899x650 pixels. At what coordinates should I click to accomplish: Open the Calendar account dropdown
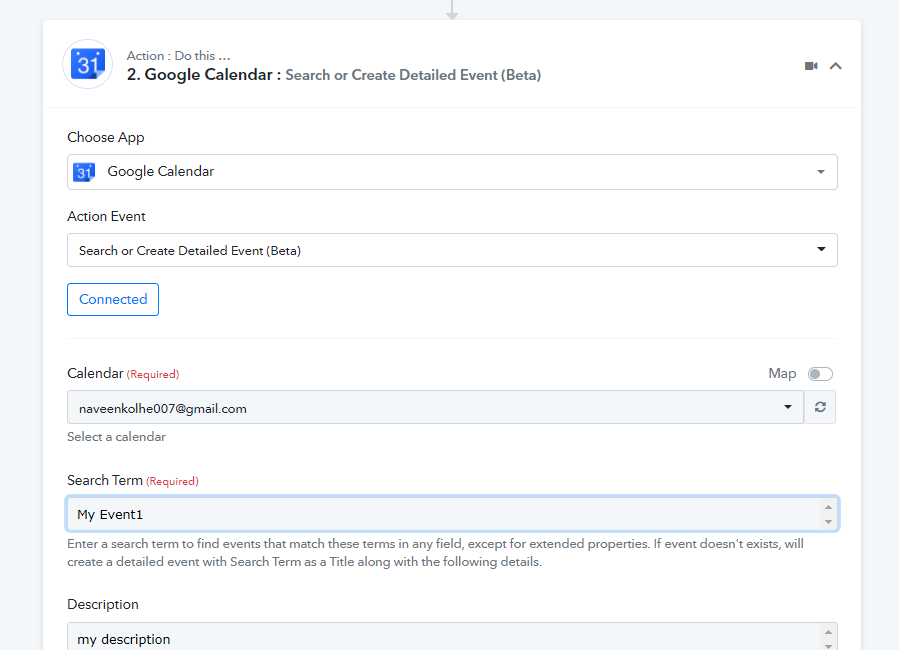[x=435, y=408]
